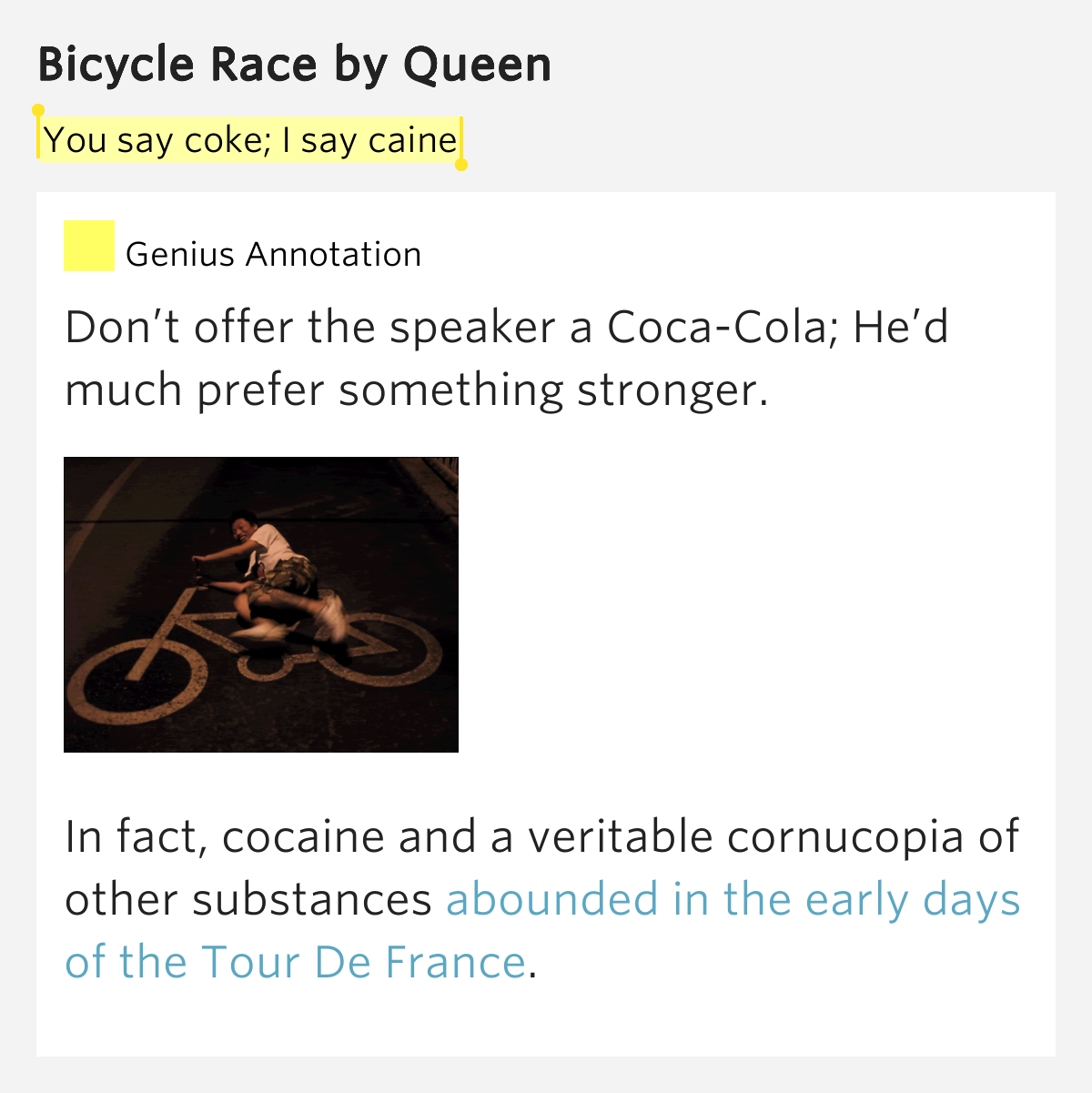Image resolution: width=1092 pixels, height=1093 pixels.
Task: Select the highlight start handle dot
Action: [x=38, y=110]
